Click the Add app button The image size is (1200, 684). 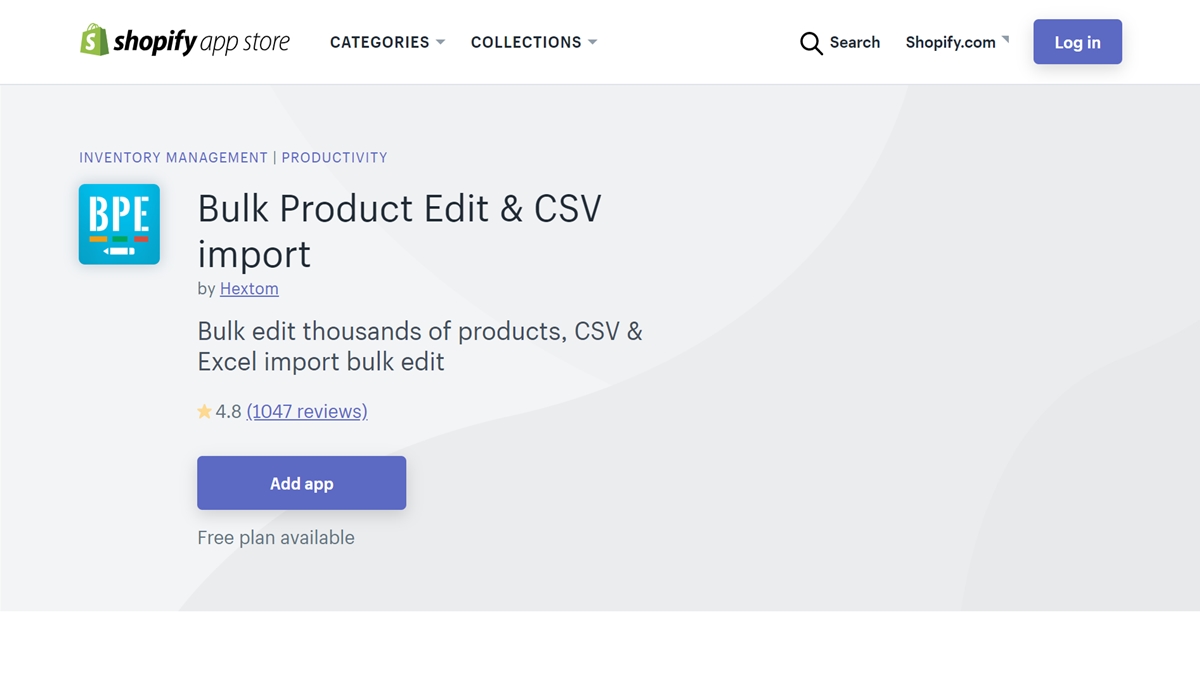301,483
